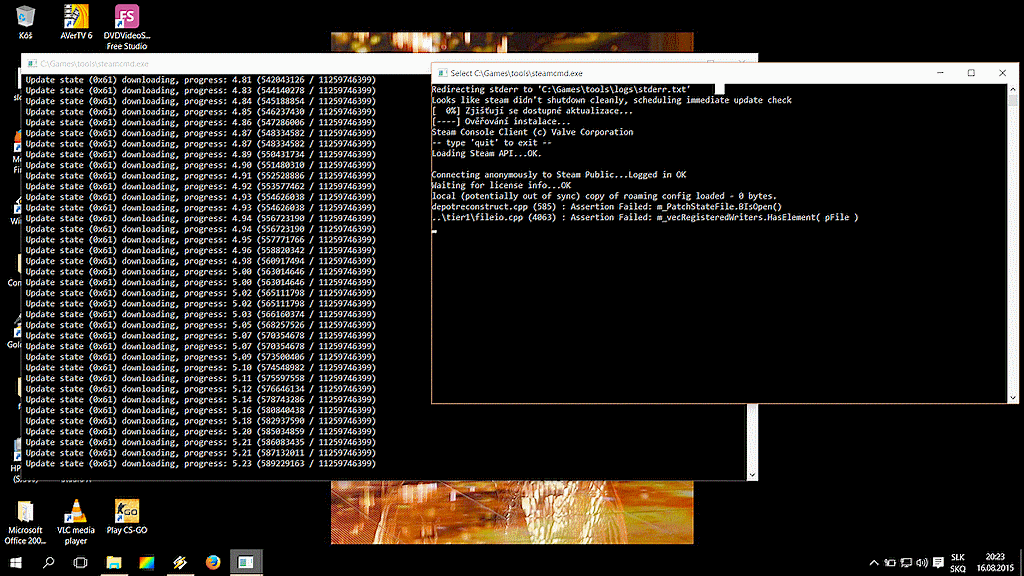Click the 'Redirecting stderr to' line

coord(561,89)
